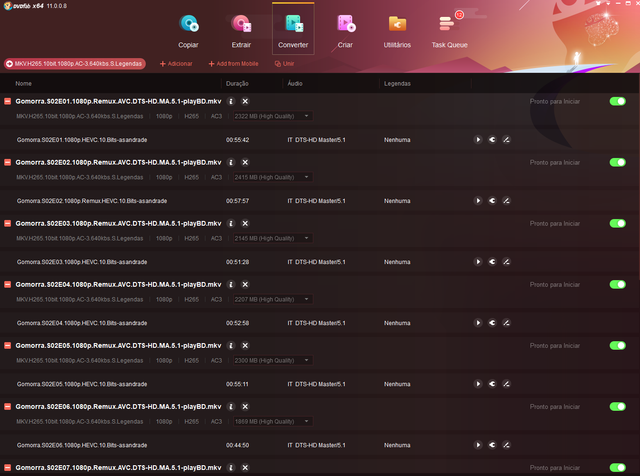Preview the S02E03 HEVC title
Viewport: 640px width, 476px height.
pos(478,262)
